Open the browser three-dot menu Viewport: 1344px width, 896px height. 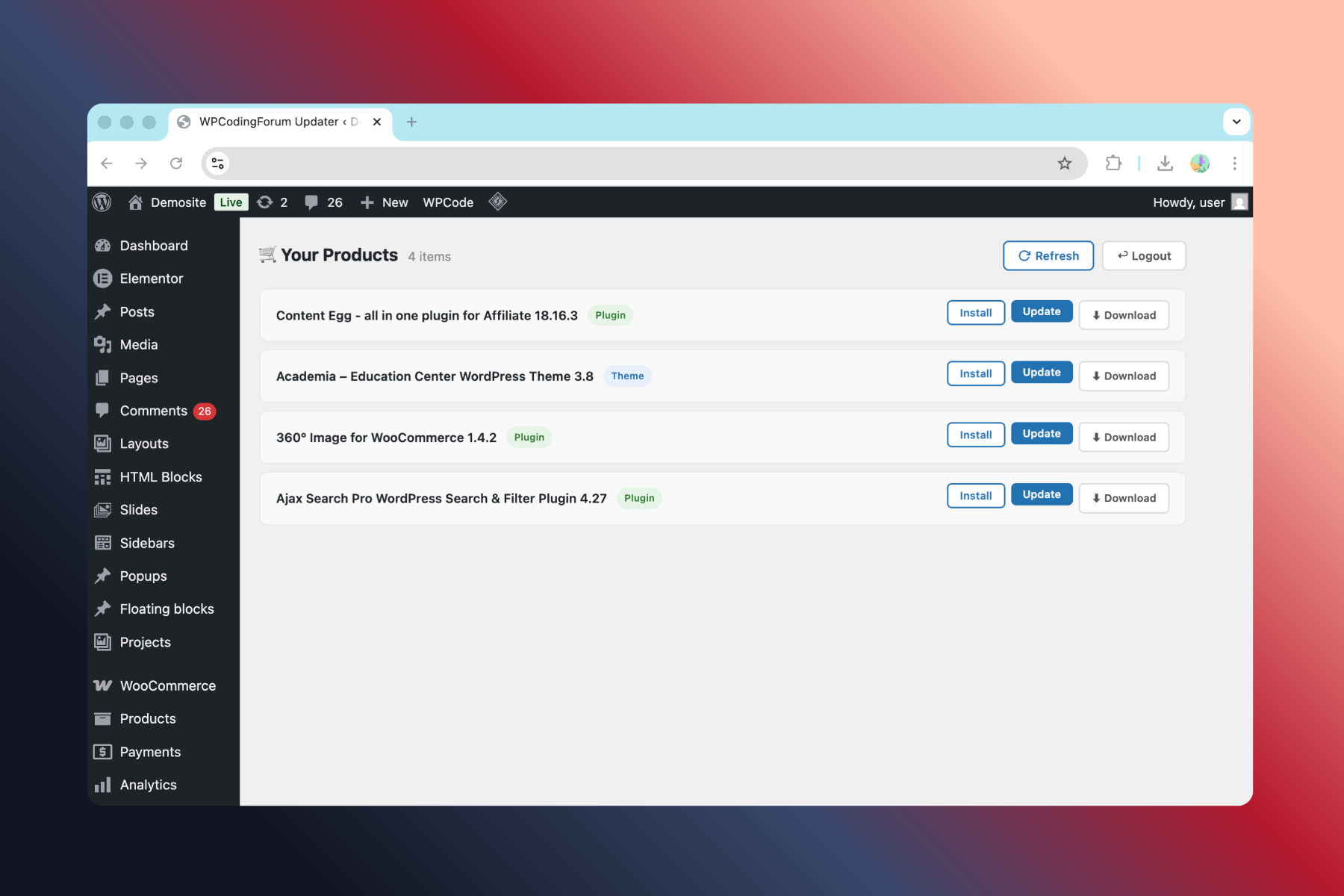click(1234, 164)
